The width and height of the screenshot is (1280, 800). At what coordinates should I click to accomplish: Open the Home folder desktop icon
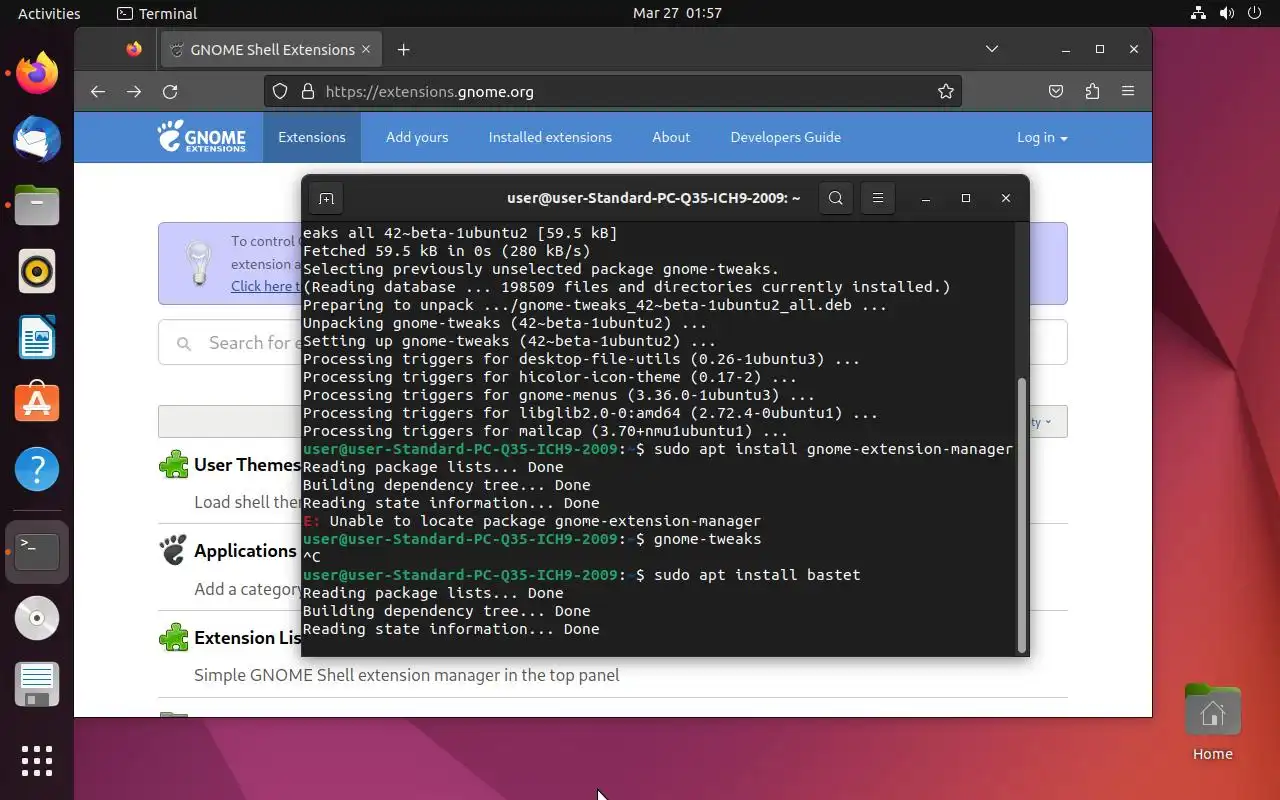(1212, 722)
